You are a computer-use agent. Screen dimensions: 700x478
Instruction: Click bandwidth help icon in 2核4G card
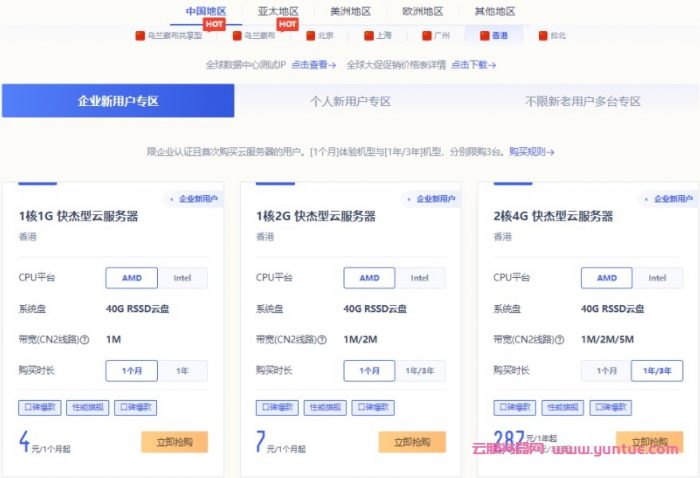coord(561,339)
